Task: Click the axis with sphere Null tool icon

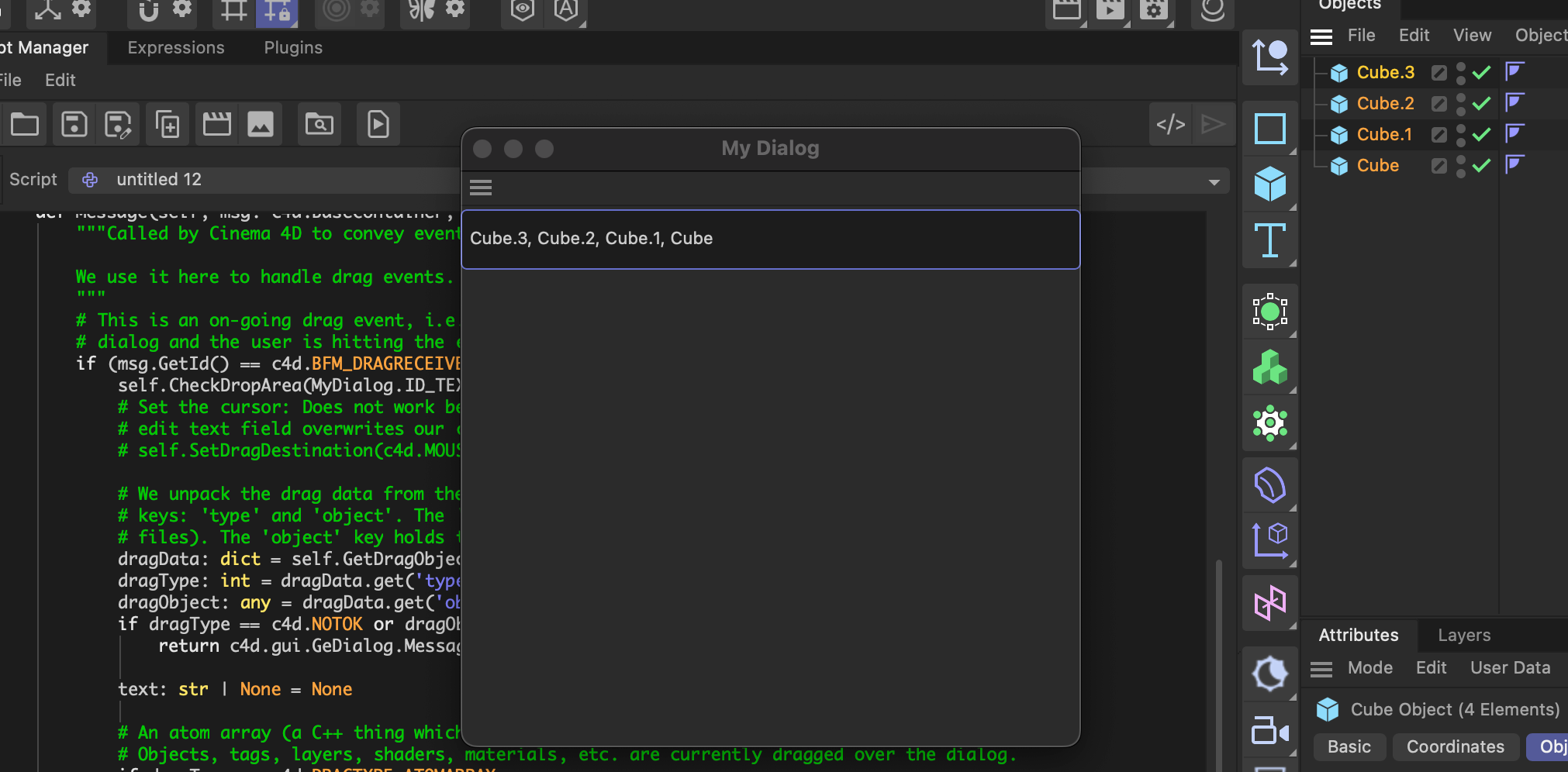Action: [x=1270, y=57]
